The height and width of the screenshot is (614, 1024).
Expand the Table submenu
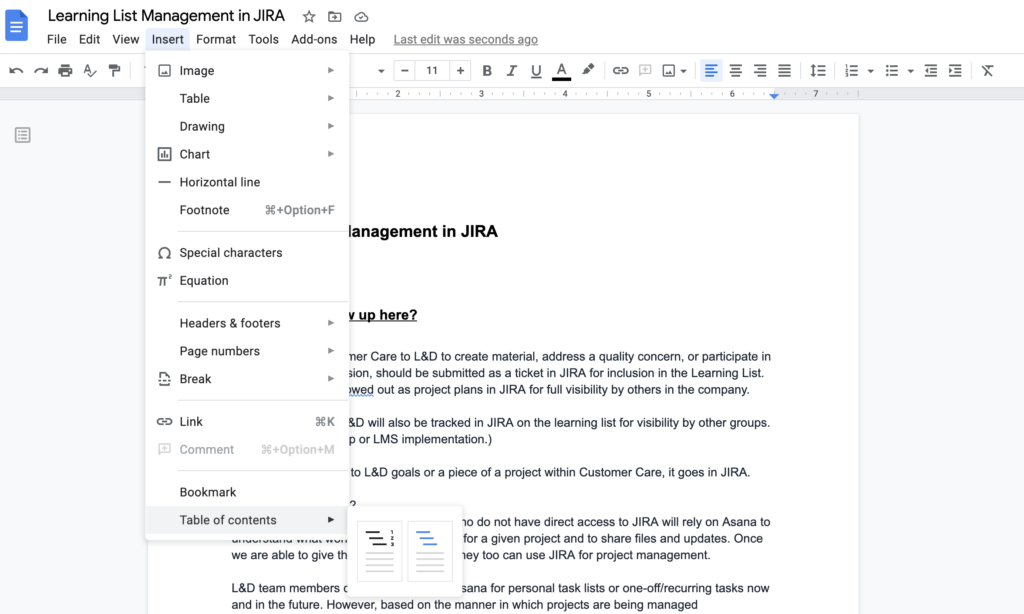tap(247, 99)
